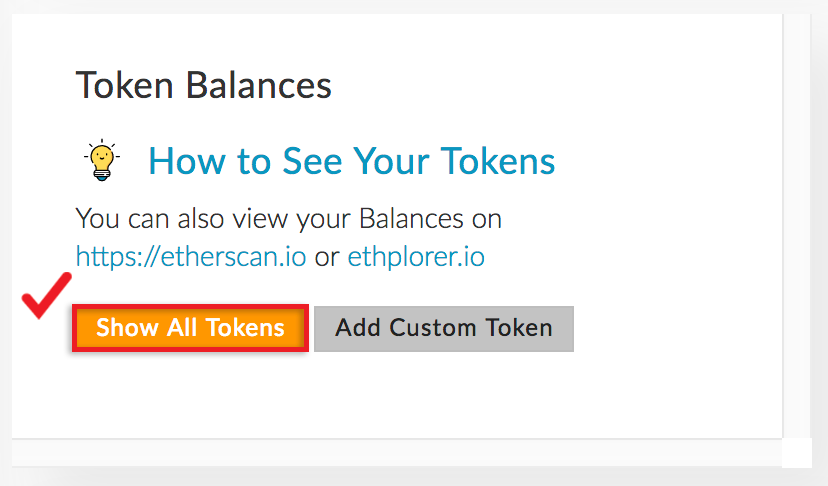Image resolution: width=828 pixels, height=486 pixels.
Task: Open the How to See Your Tokens link
Action: [351, 161]
